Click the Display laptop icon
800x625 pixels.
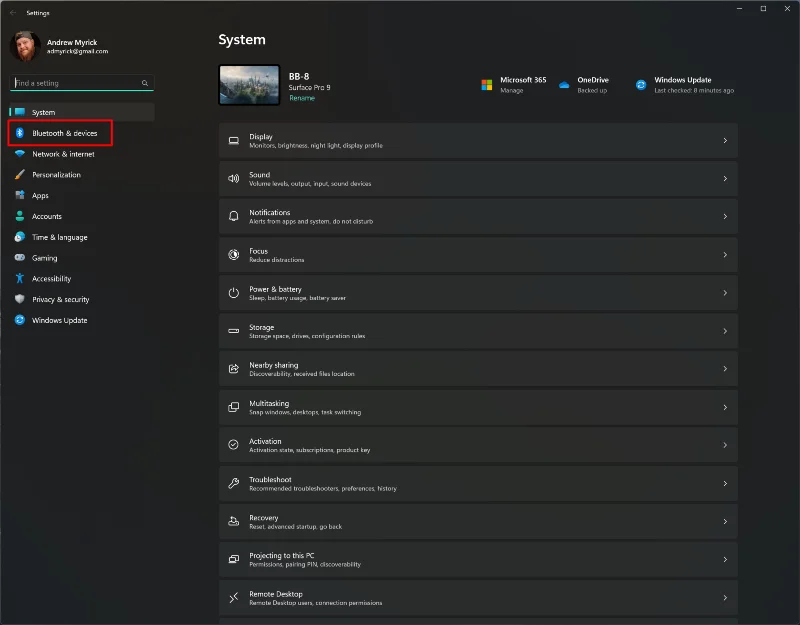(234, 140)
